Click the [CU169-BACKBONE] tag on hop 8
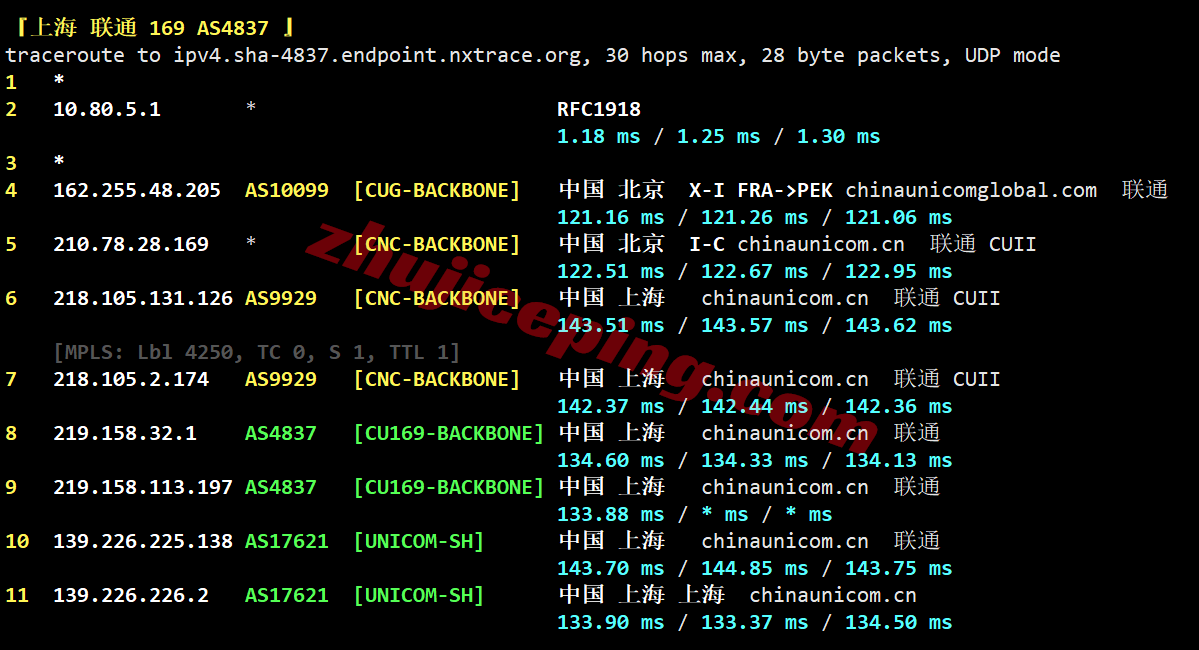Viewport: 1199px width, 650px height. (449, 434)
